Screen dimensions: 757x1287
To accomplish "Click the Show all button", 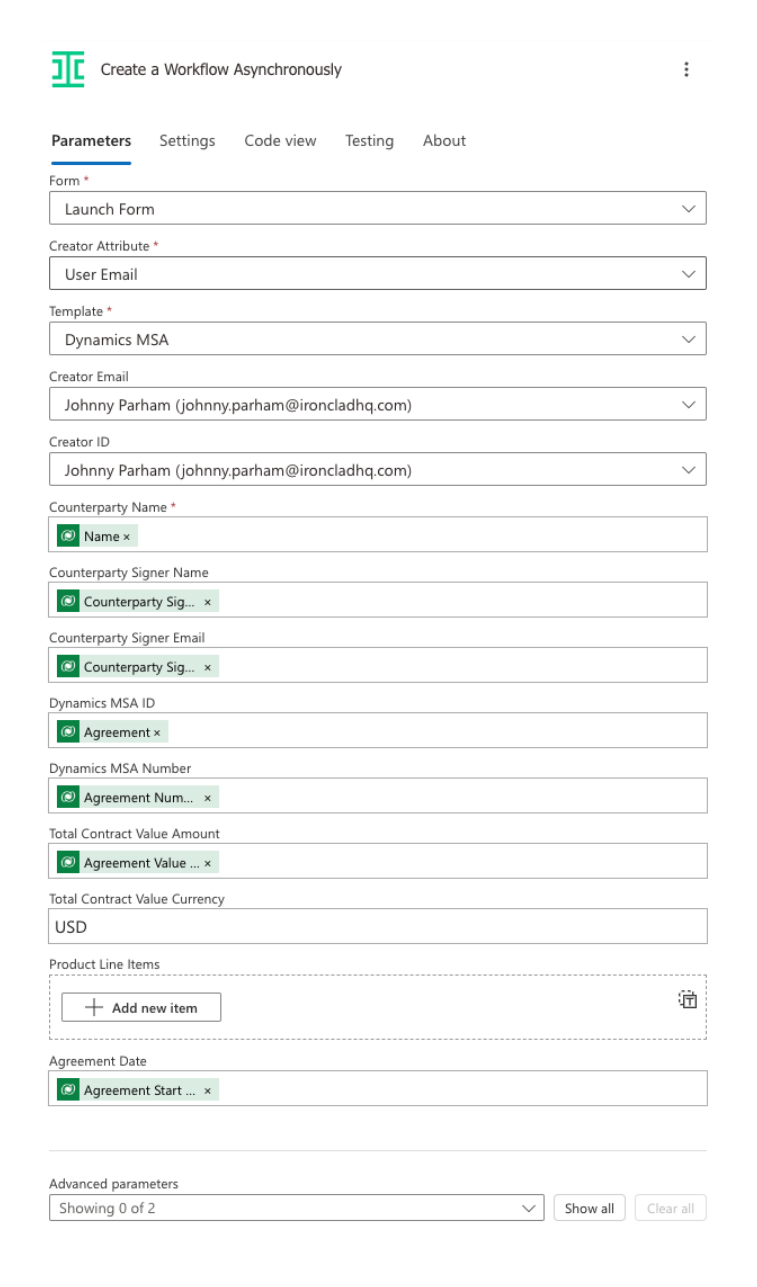I will 589,1208.
